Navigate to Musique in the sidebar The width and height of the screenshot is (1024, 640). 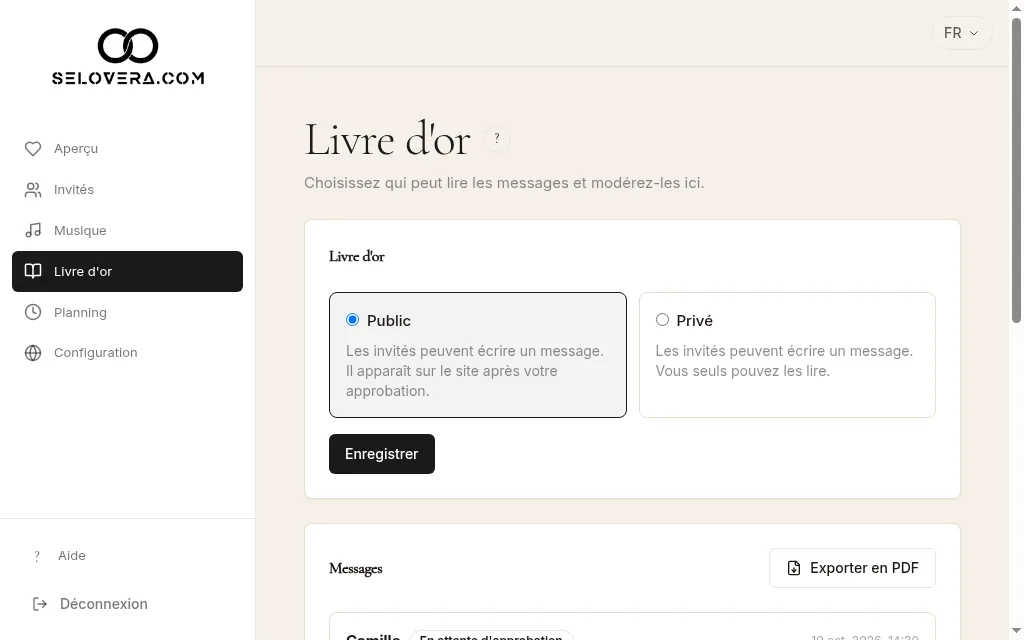pyautogui.click(x=127, y=231)
